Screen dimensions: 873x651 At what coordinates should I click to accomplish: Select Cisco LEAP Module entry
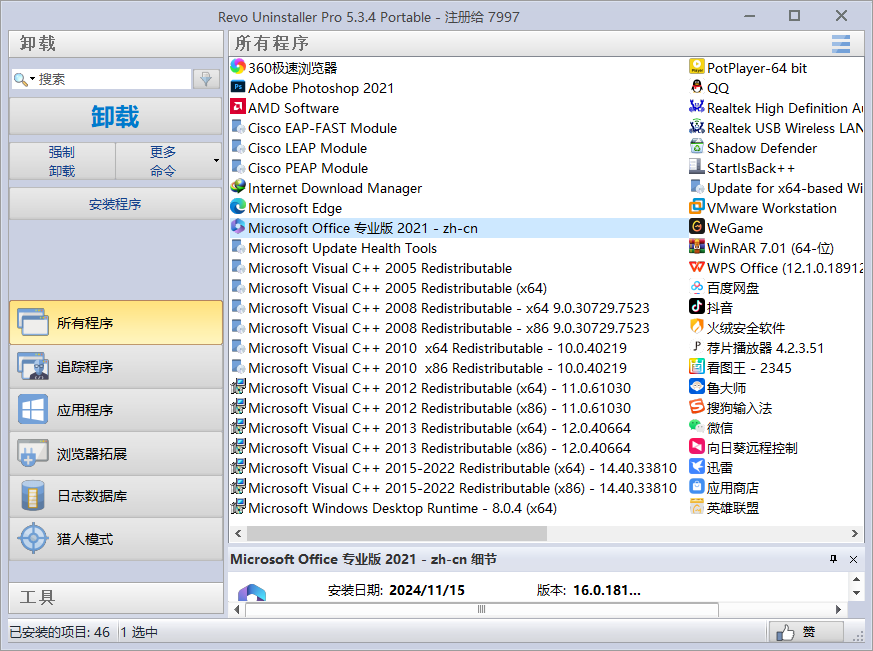coord(307,148)
